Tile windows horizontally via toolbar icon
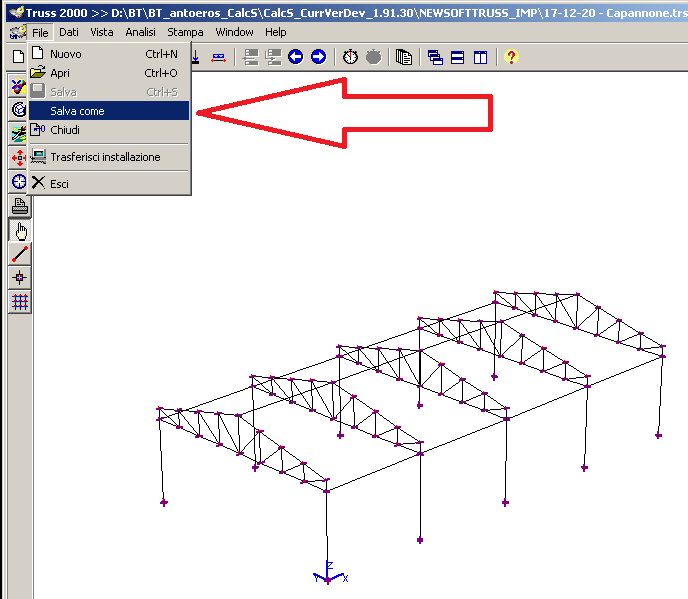Image resolution: width=688 pixels, height=599 pixels. 458,57
